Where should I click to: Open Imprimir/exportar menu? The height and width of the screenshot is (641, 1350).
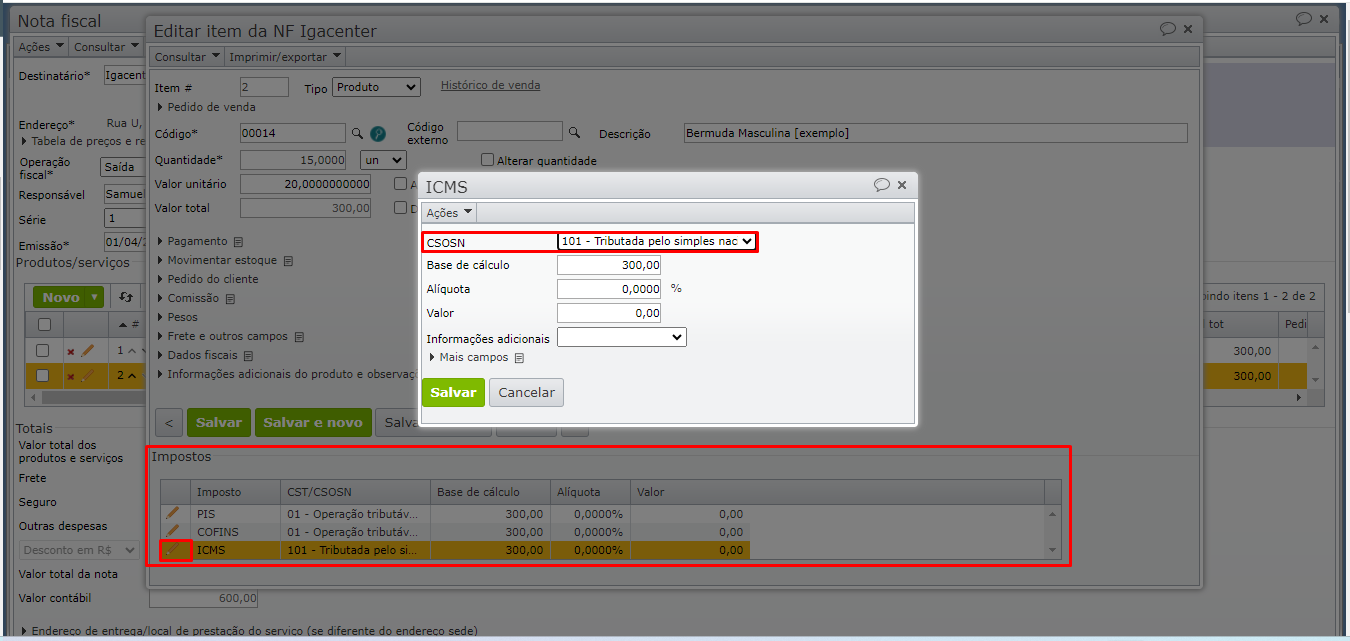pyautogui.click(x=285, y=57)
